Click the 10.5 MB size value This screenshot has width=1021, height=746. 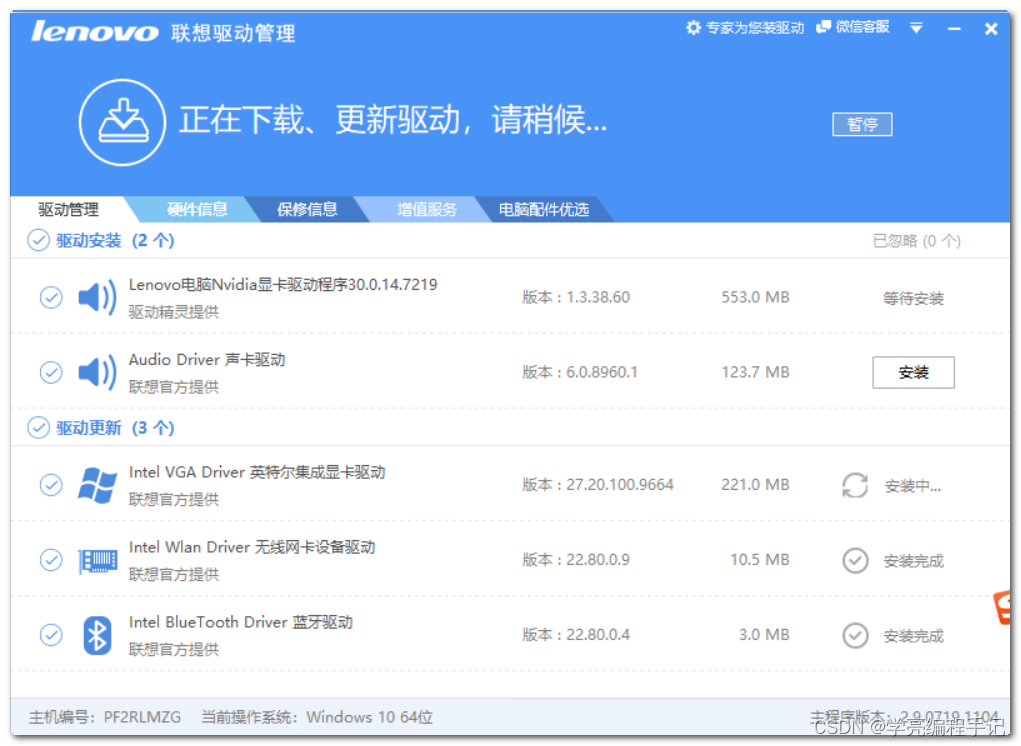click(760, 560)
